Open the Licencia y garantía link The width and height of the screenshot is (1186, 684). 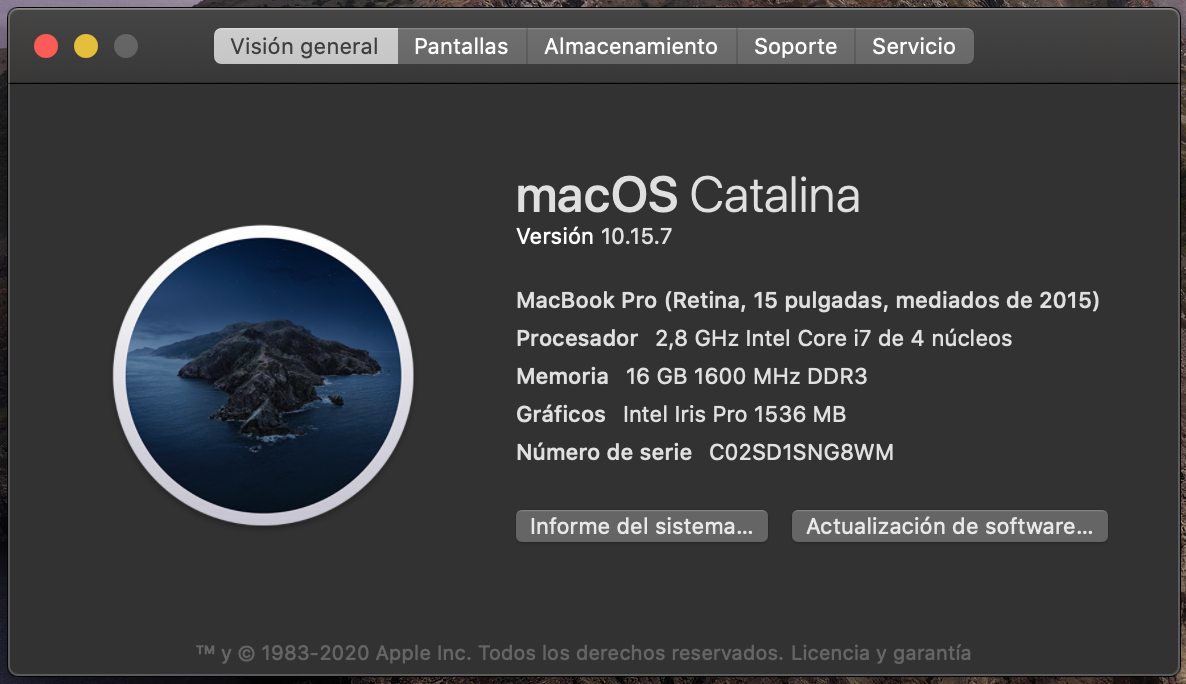881,653
